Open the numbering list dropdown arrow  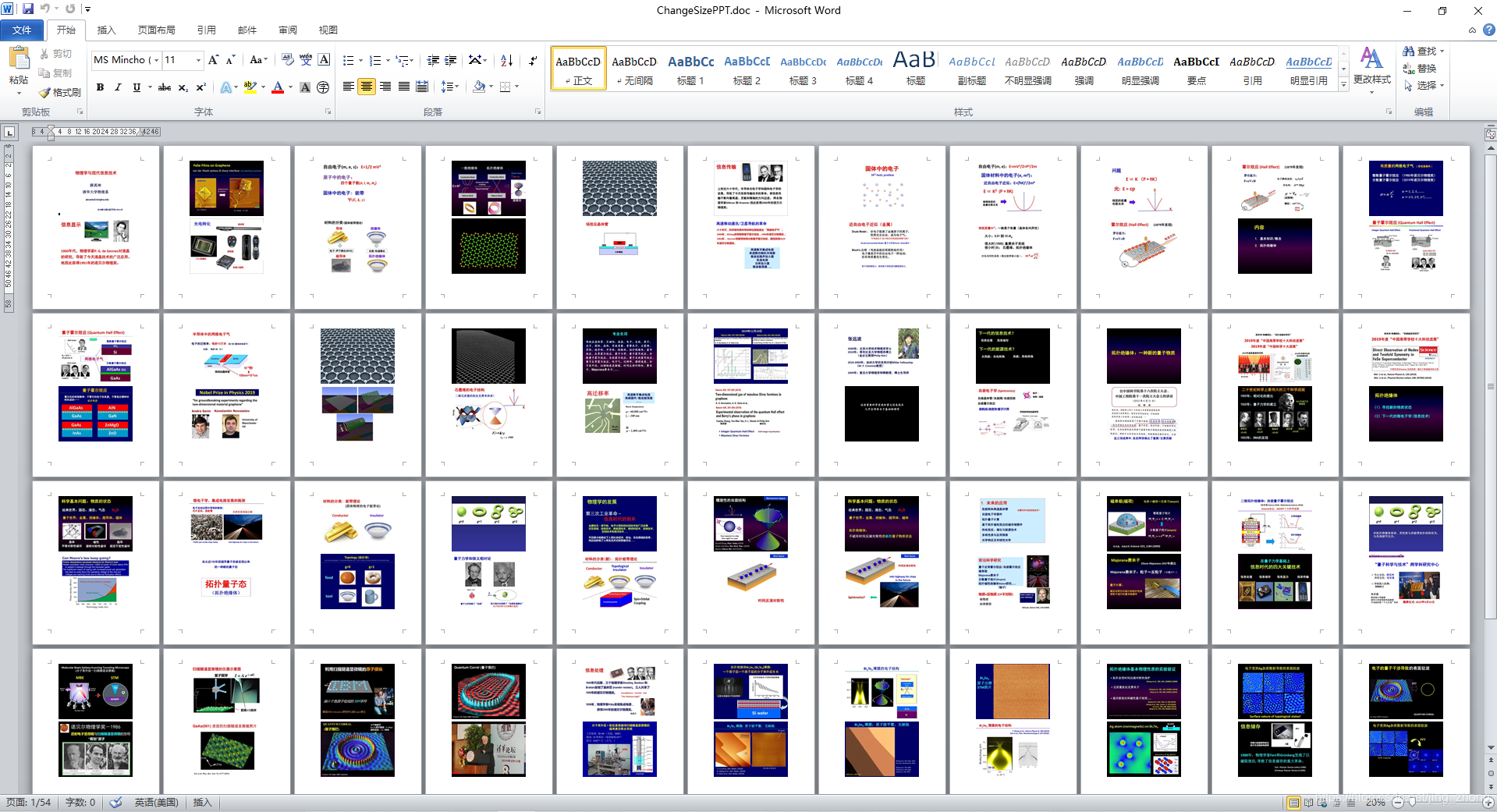(388, 60)
